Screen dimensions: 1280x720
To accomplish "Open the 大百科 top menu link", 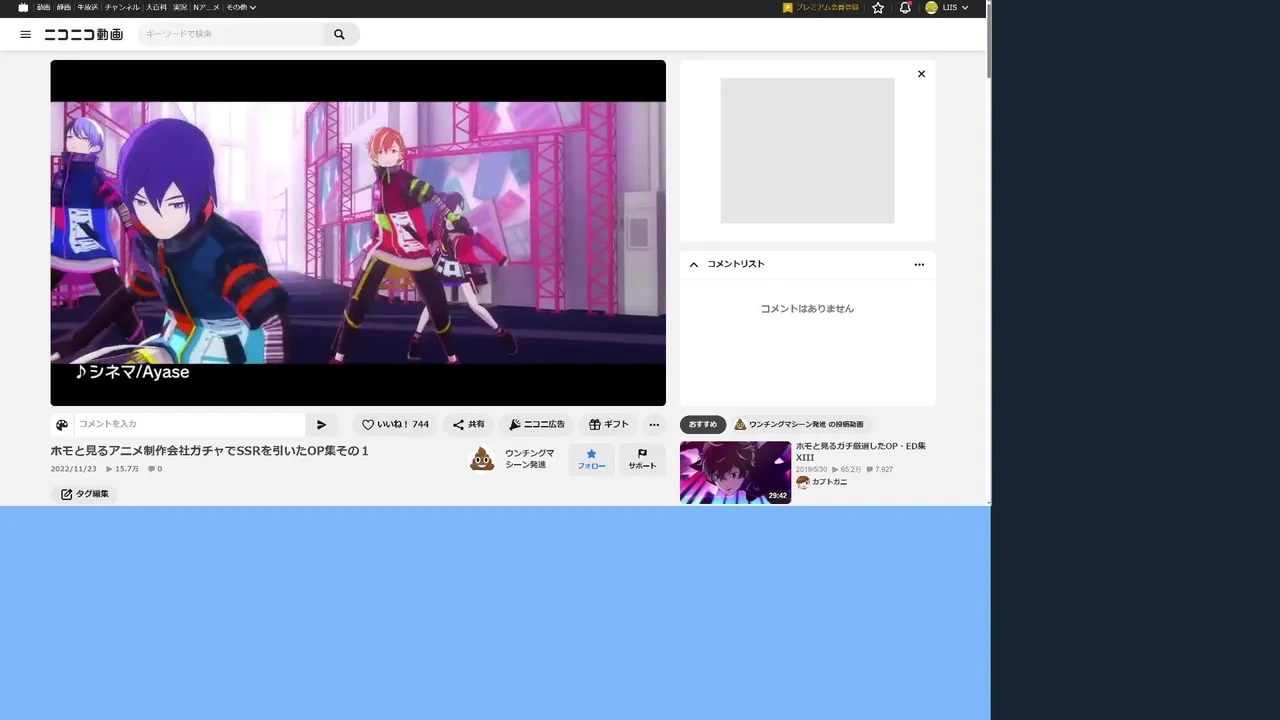I will [x=156, y=7].
